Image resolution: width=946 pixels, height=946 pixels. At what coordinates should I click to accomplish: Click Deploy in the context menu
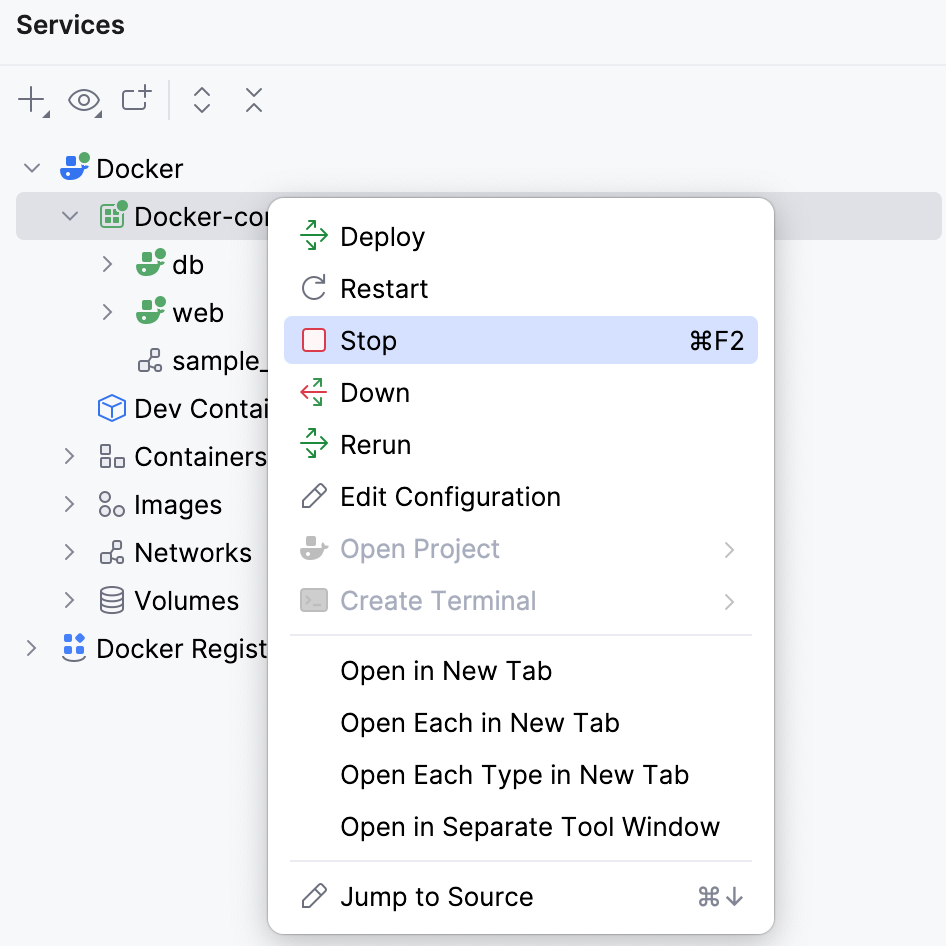(x=381, y=236)
